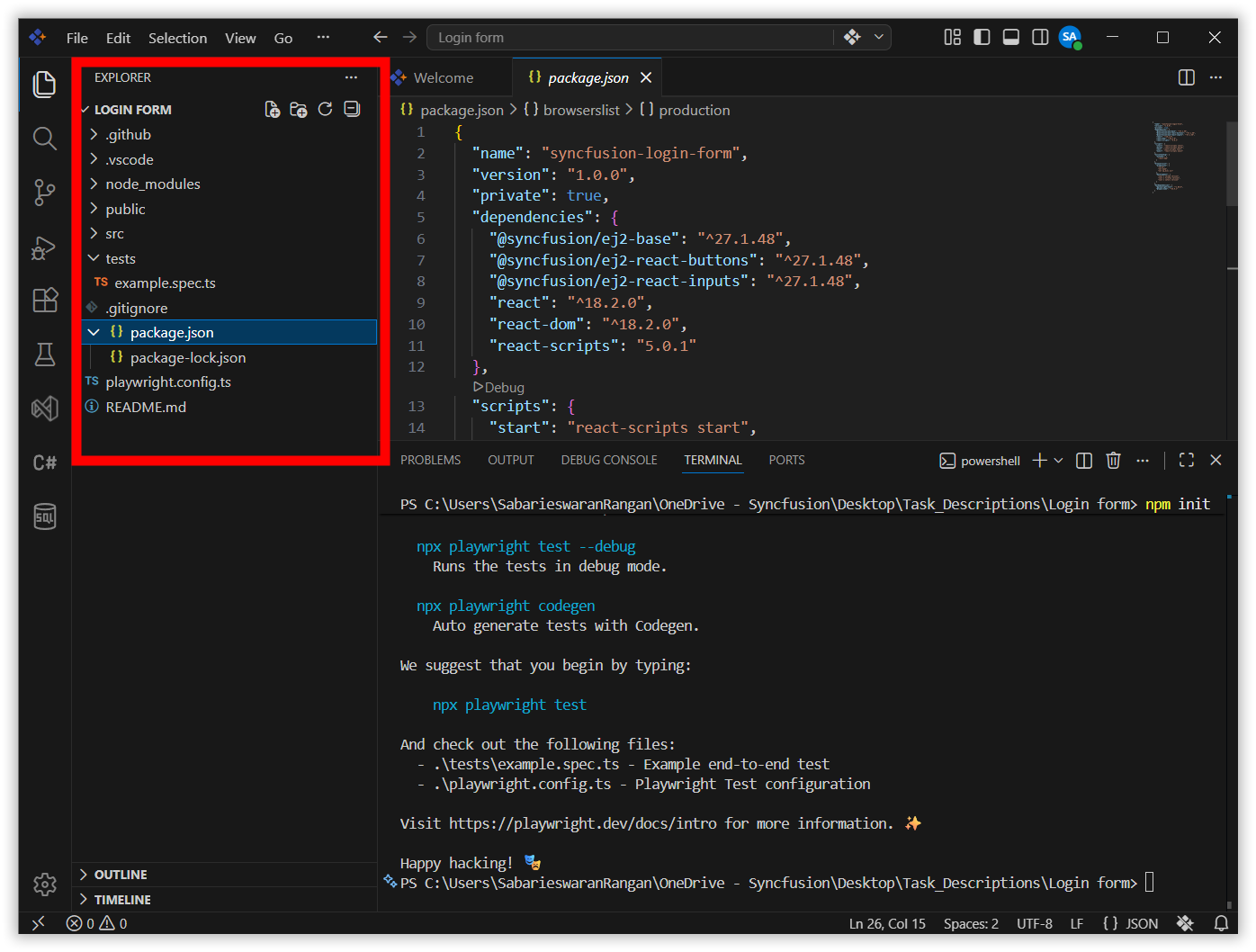1256x952 pixels.
Task: Open the Testing flask view
Action: click(x=44, y=355)
